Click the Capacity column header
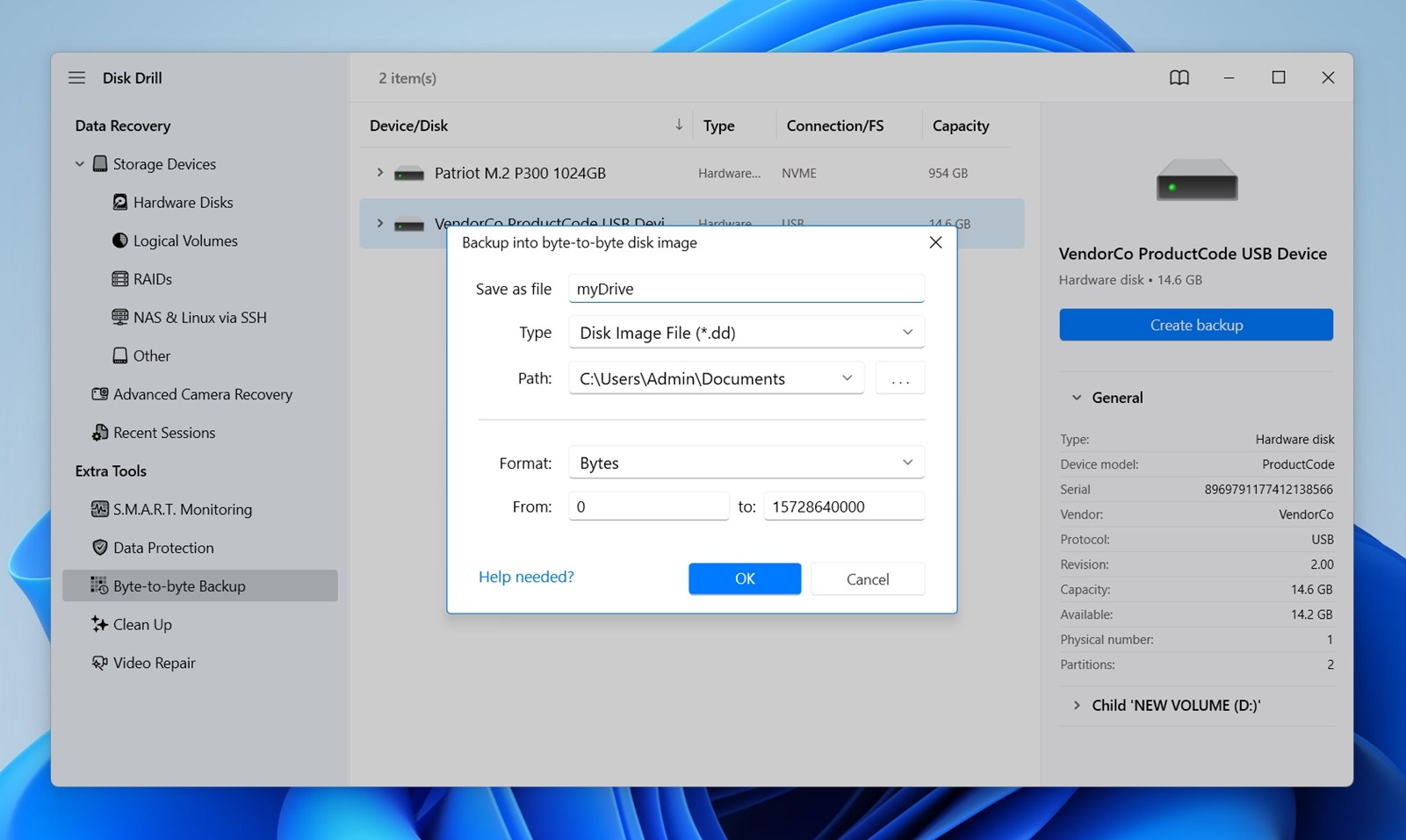Viewport: 1406px width, 840px height. (x=961, y=126)
